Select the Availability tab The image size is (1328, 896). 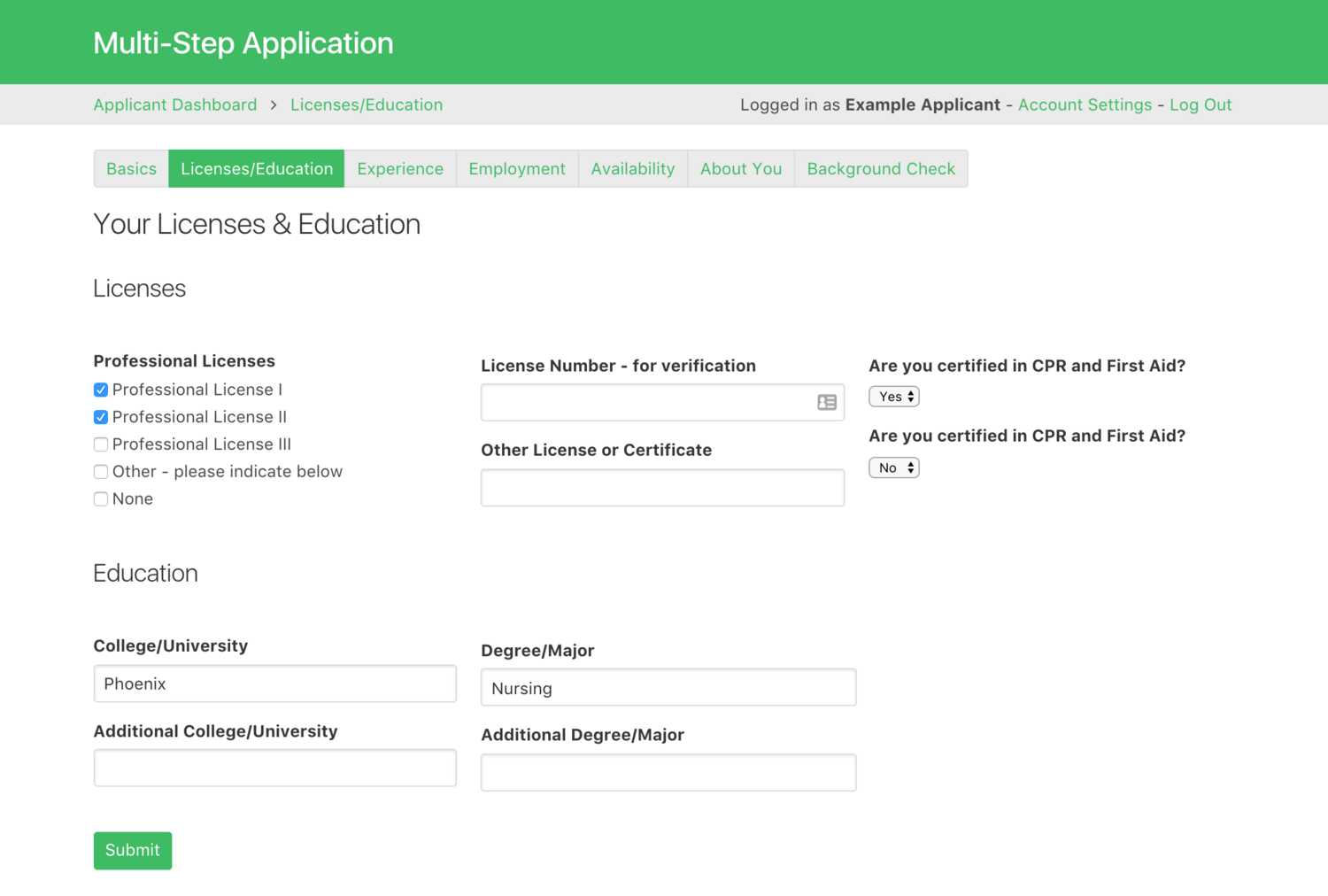pos(632,169)
